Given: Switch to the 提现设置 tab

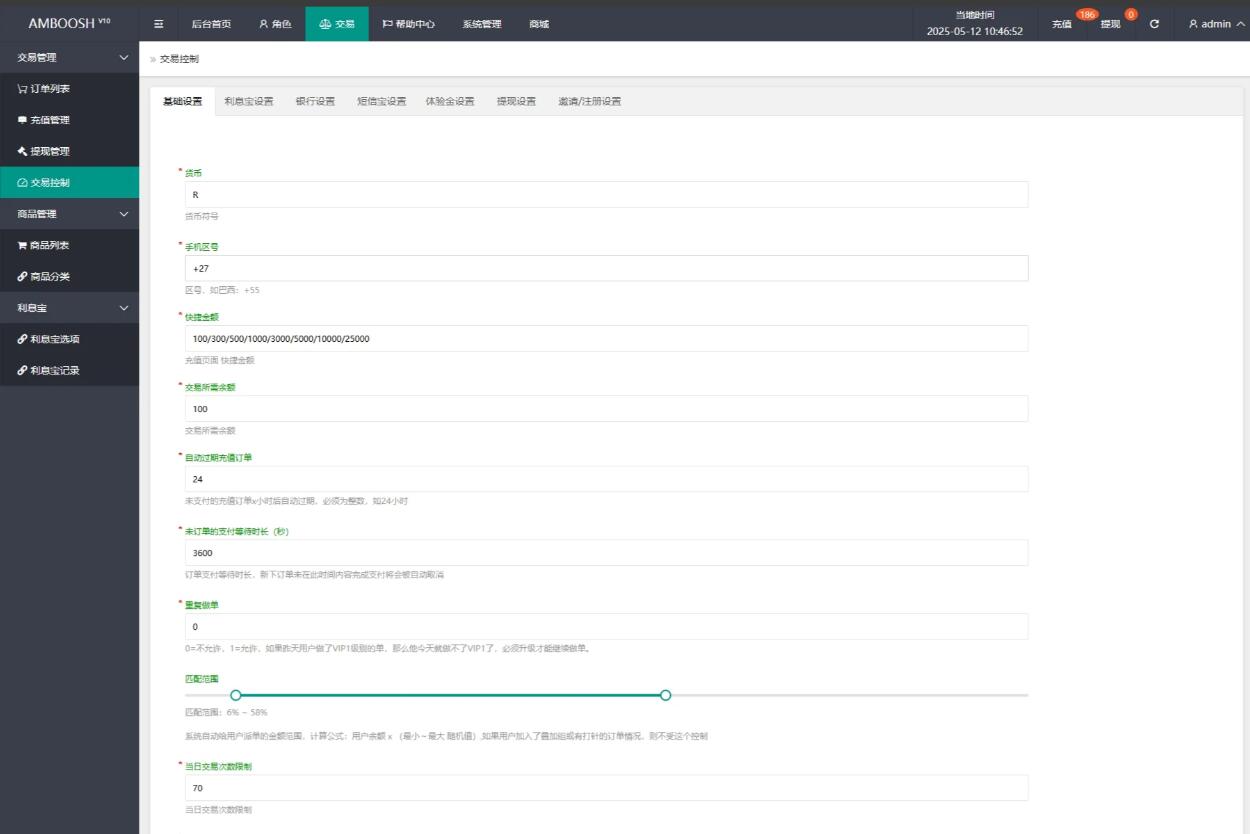Looking at the screenshot, I should [x=516, y=101].
